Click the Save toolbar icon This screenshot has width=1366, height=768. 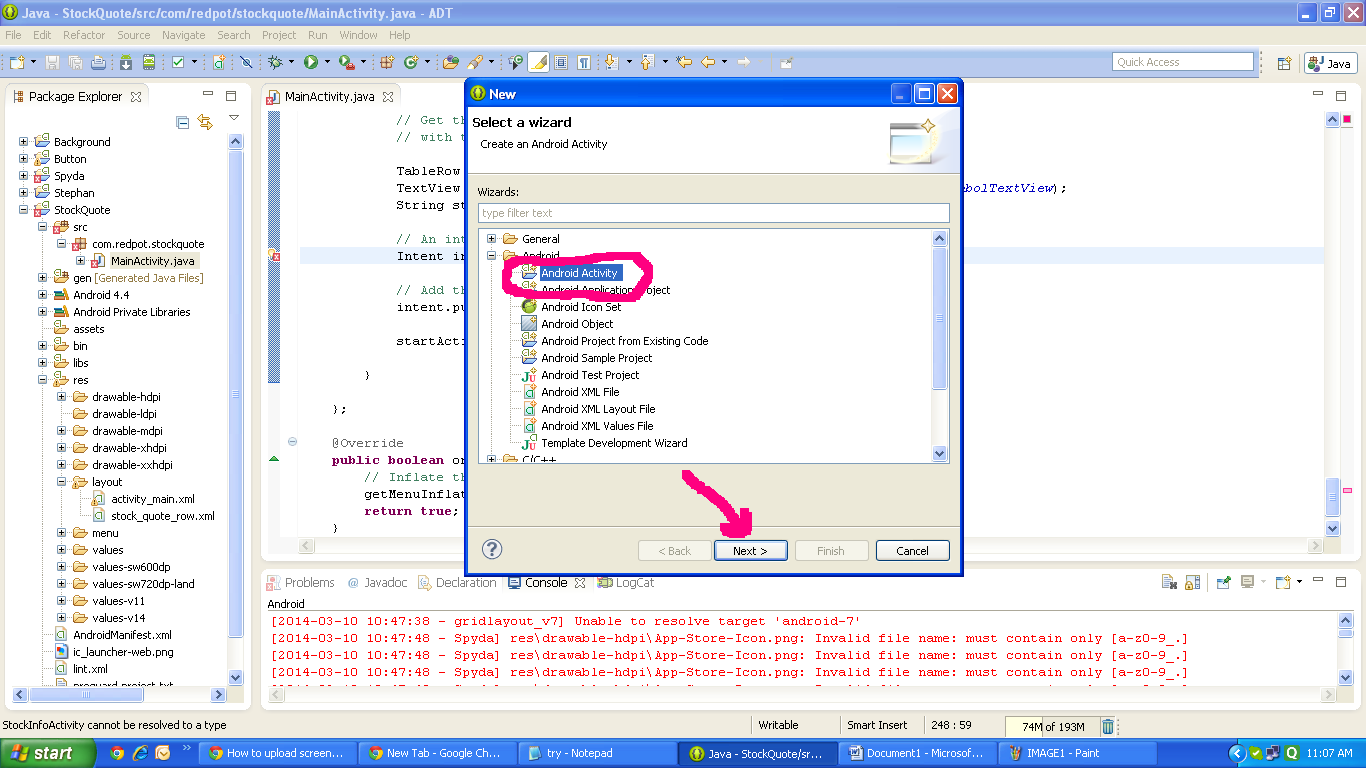54,62
